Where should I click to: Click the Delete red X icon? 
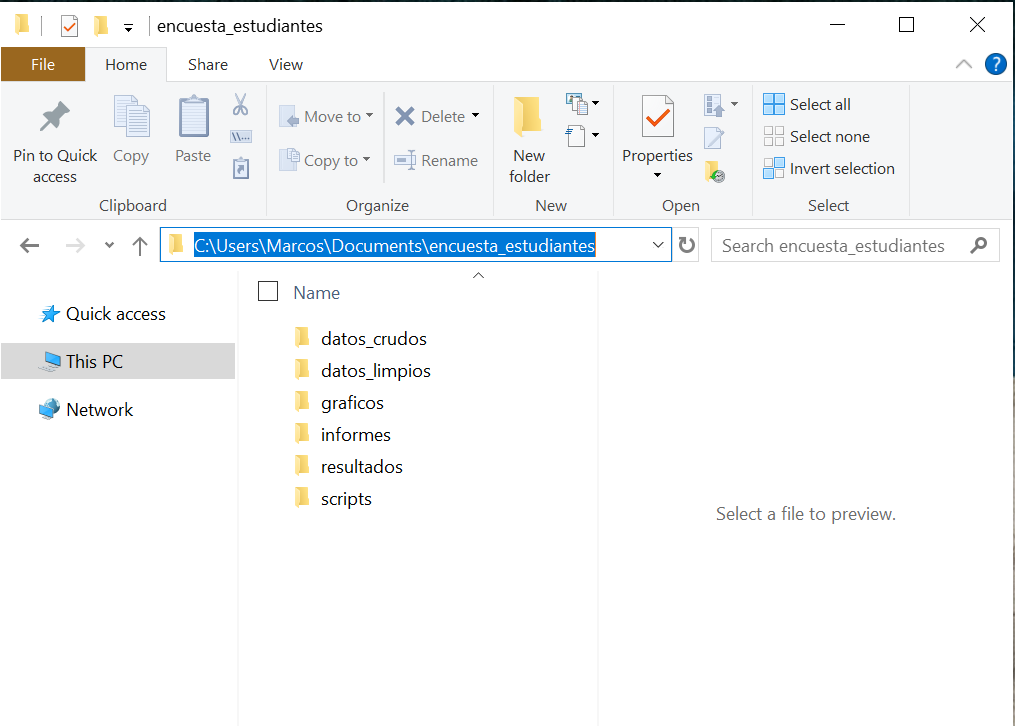coord(405,116)
